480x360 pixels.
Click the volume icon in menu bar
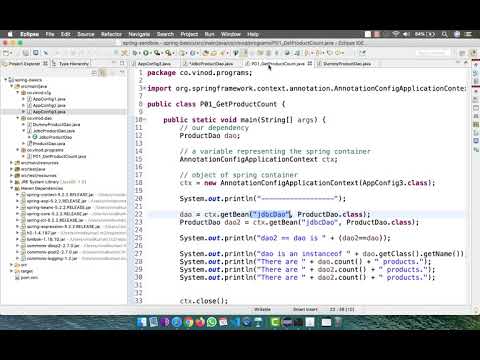click(x=406, y=34)
